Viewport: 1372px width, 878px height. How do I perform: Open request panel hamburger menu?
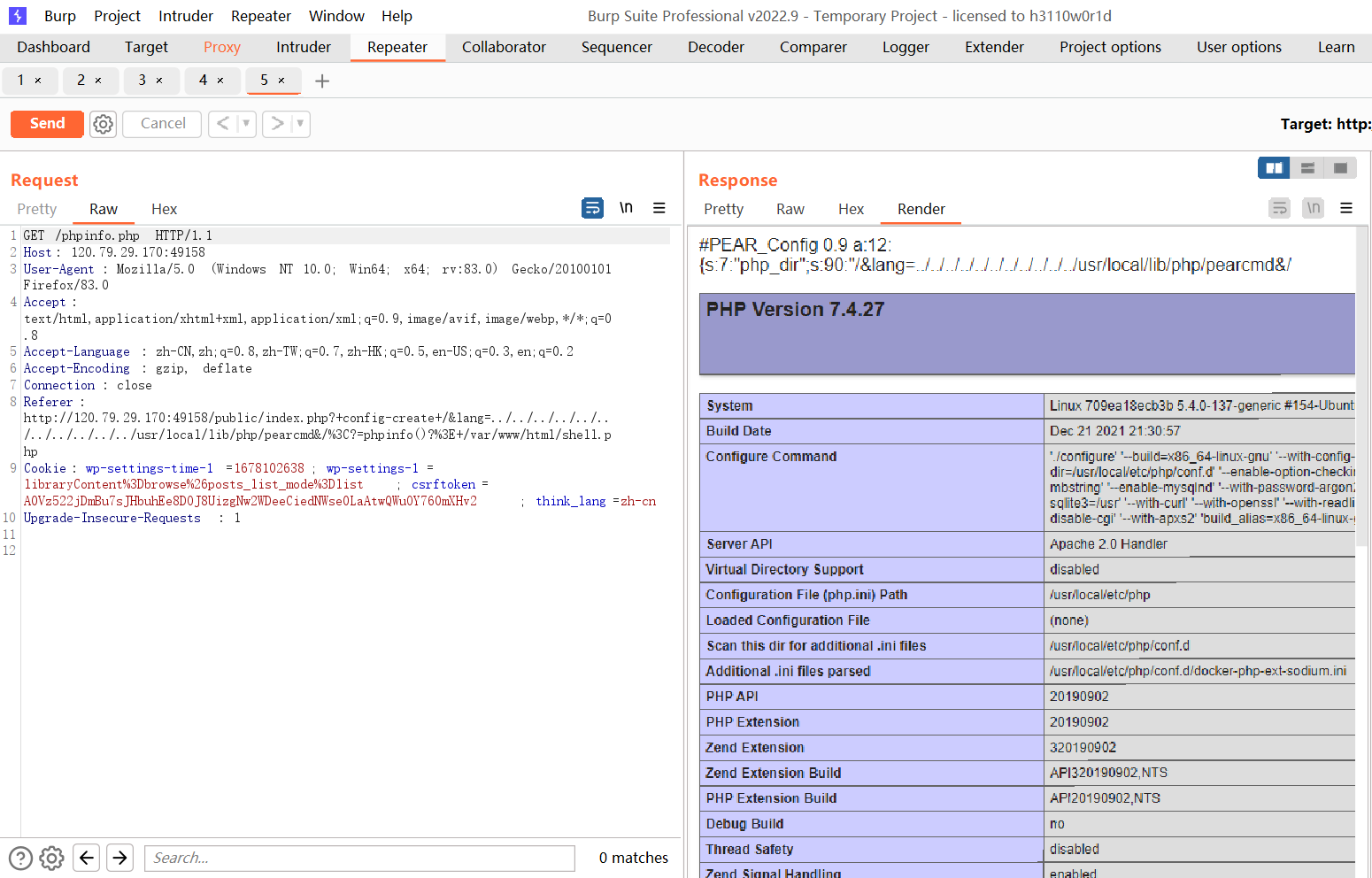659,208
